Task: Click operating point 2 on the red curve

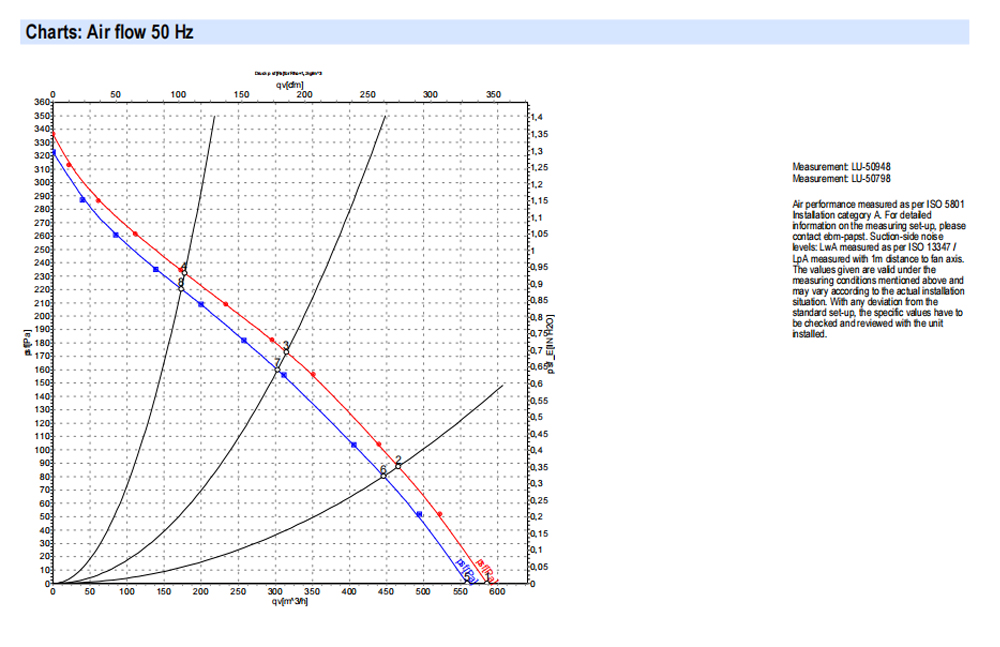Action: [398, 466]
